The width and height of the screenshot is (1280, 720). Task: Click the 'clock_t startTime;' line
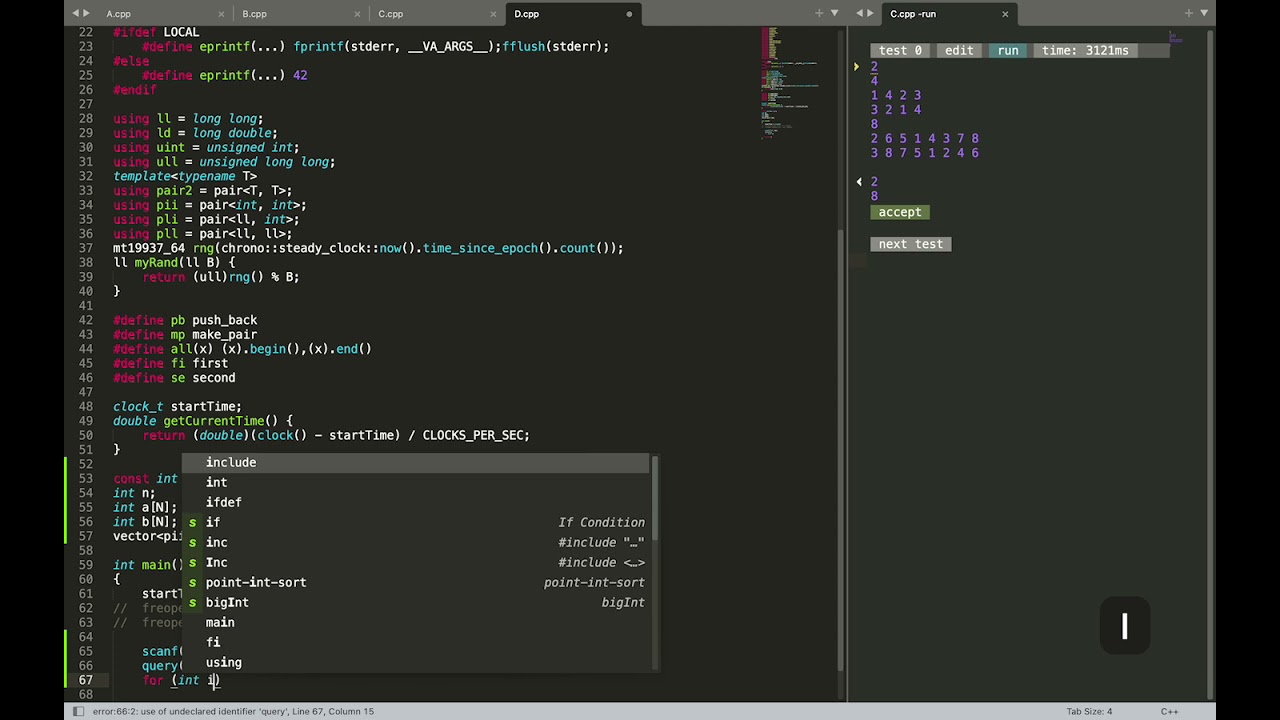point(177,406)
